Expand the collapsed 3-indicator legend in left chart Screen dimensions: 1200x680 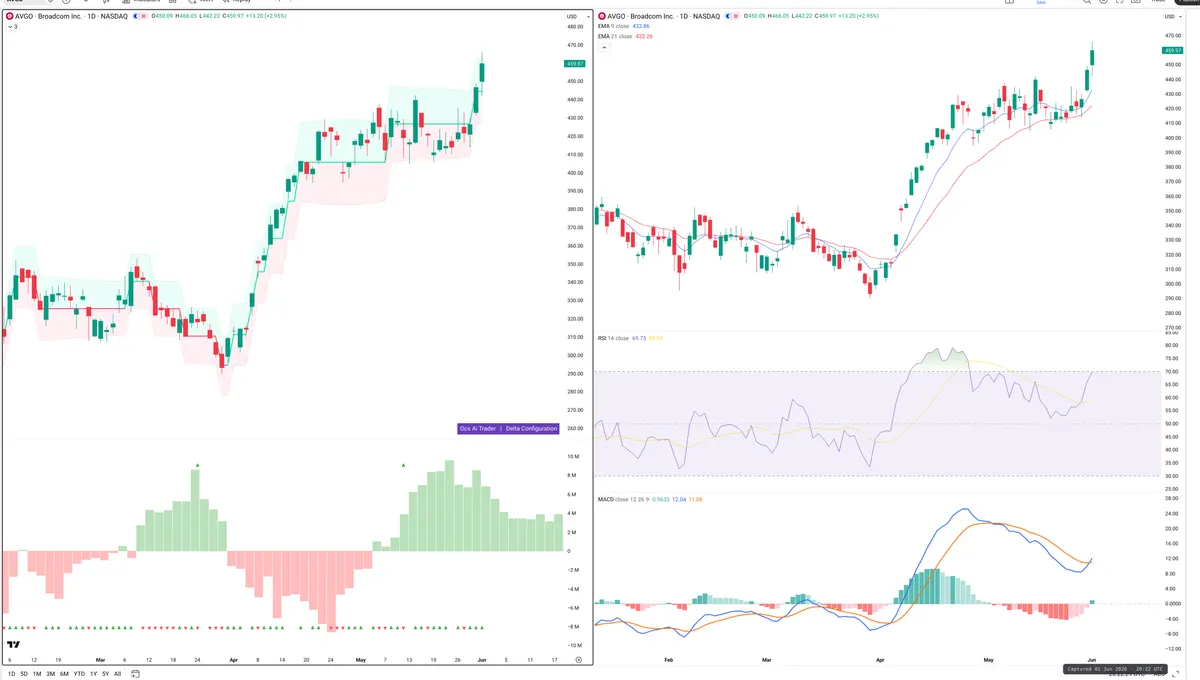pos(12,27)
